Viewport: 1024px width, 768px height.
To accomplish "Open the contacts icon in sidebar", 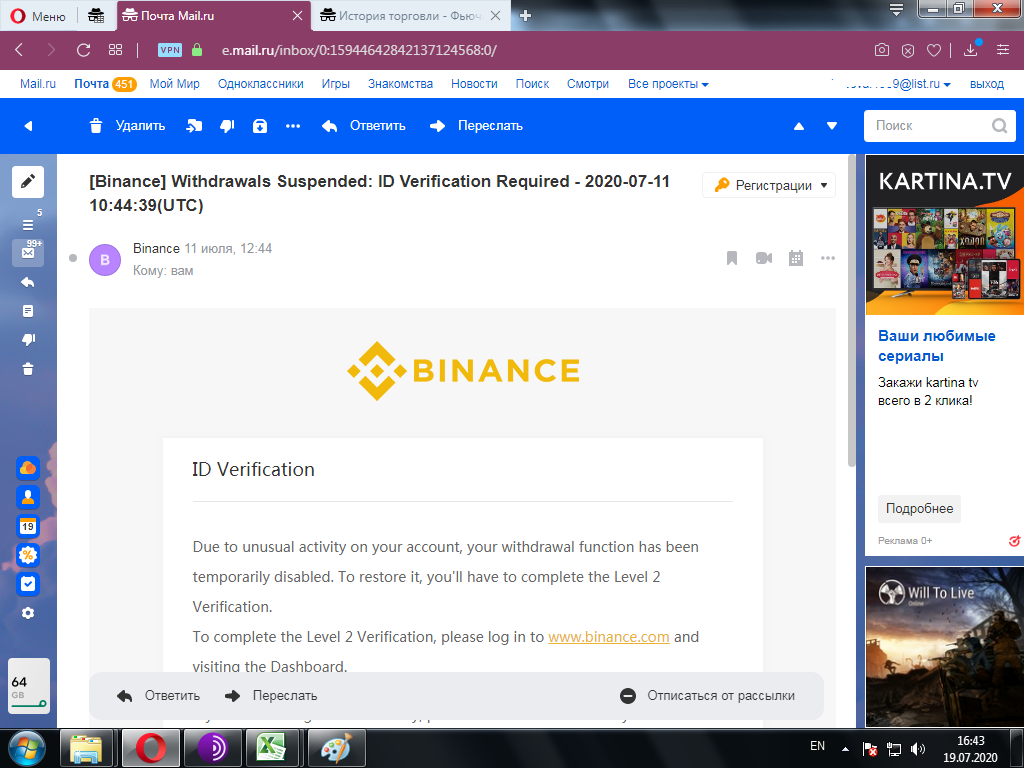I will tap(28, 497).
